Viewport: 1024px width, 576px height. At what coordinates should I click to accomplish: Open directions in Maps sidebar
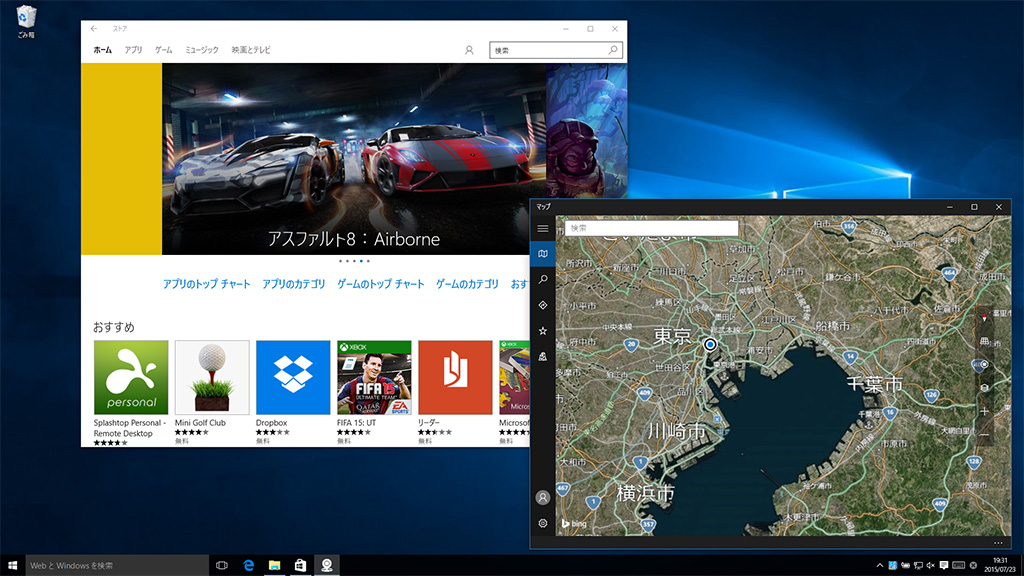click(x=543, y=305)
